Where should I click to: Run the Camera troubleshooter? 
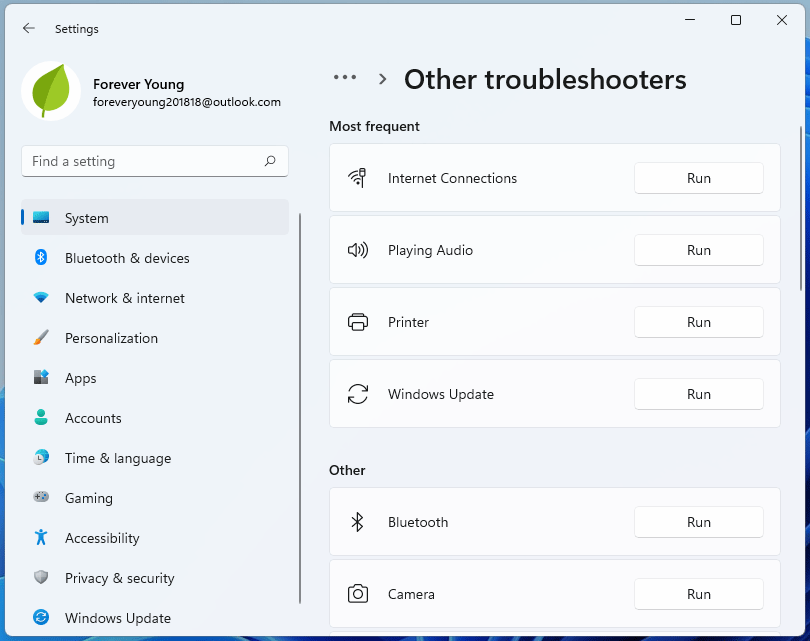pos(698,594)
